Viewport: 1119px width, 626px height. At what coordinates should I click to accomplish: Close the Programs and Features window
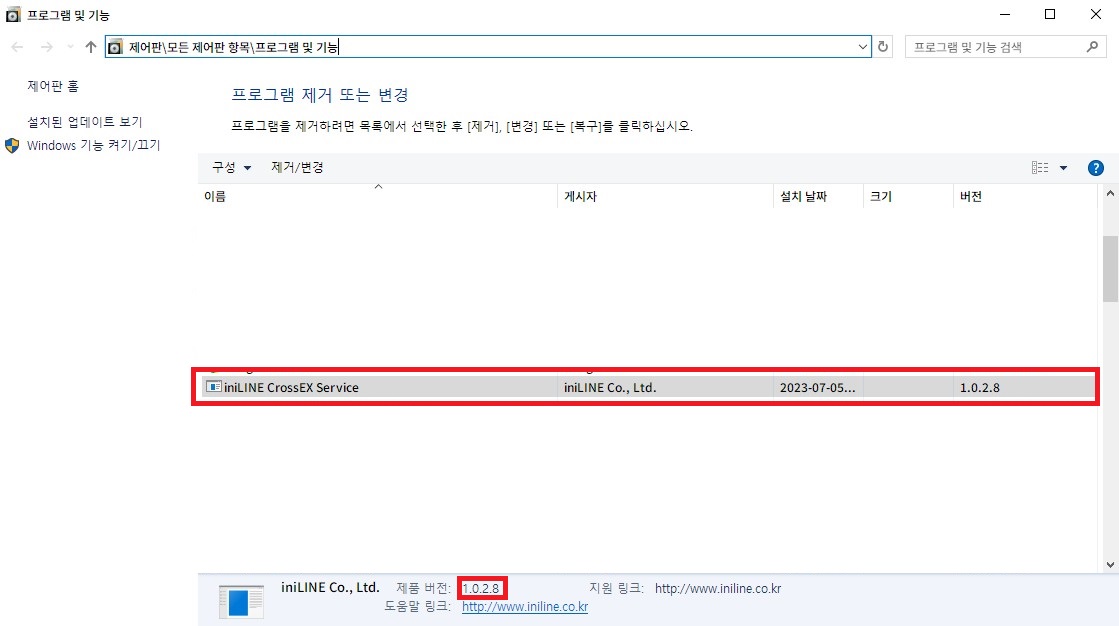(1095, 14)
